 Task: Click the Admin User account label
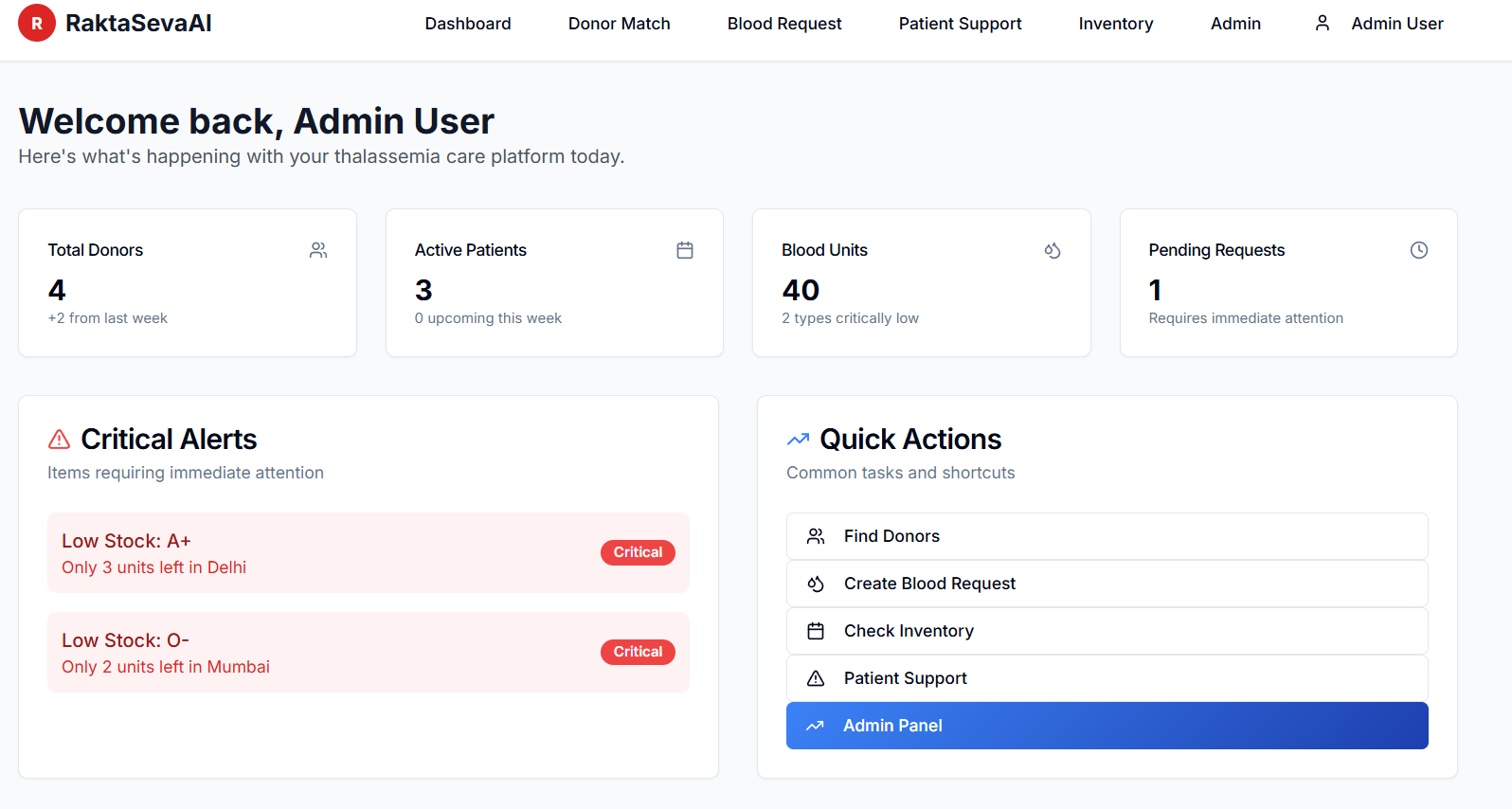(1396, 24)
